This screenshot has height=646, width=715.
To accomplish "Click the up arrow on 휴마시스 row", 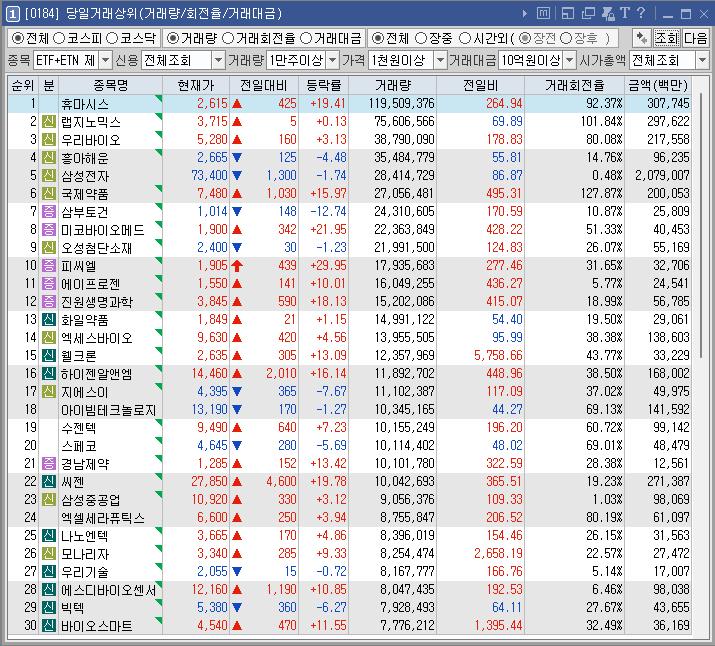I will [x=237, y=103].
